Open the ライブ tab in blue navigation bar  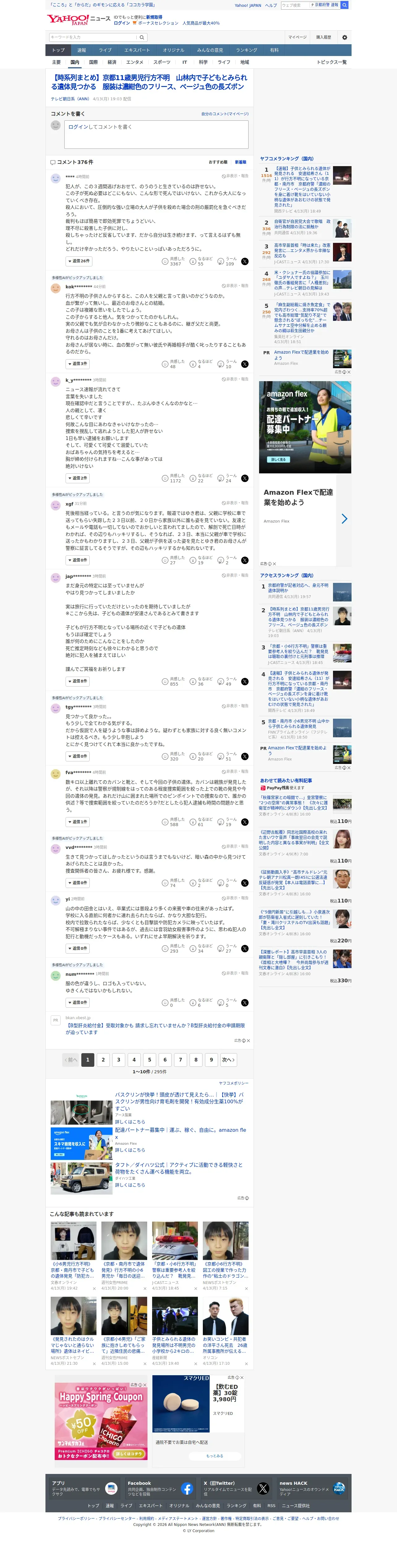pos(105,50)
